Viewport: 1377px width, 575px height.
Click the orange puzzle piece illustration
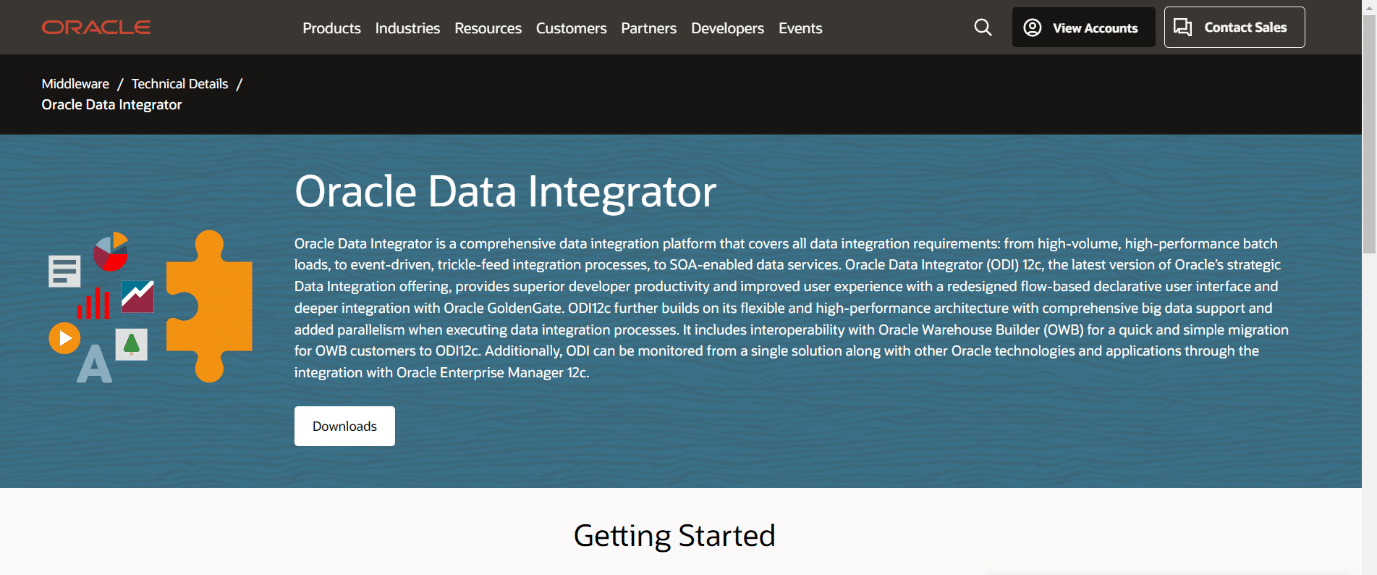tap(209, 306)
